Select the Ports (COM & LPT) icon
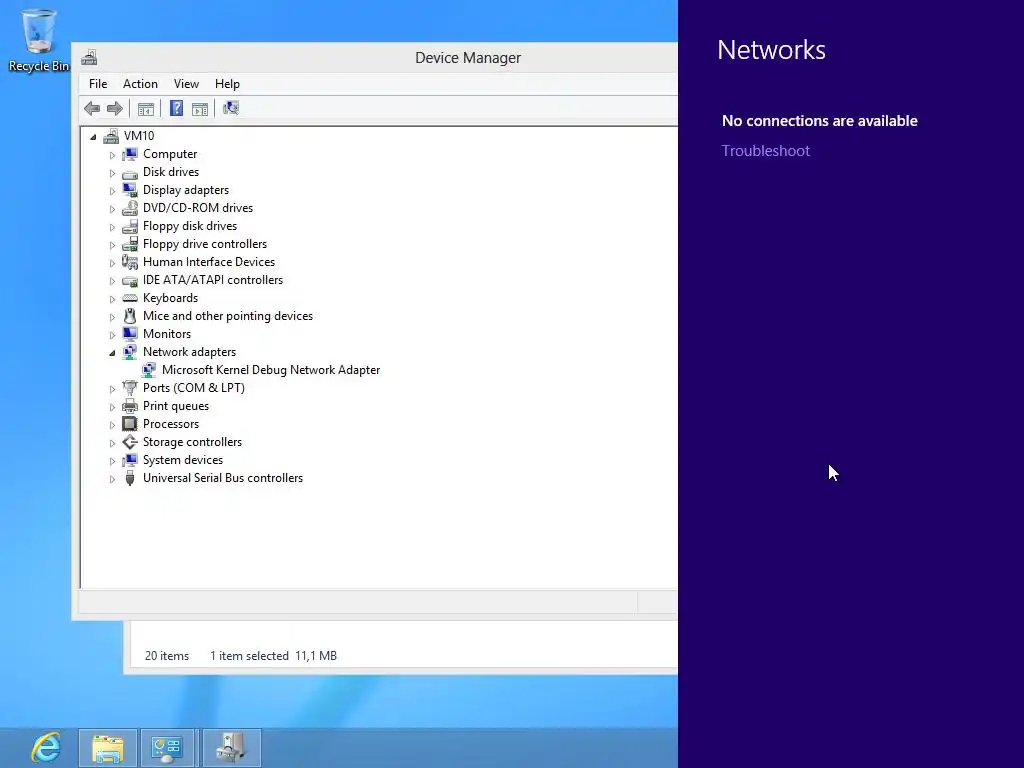 click(x=130, y=388)
